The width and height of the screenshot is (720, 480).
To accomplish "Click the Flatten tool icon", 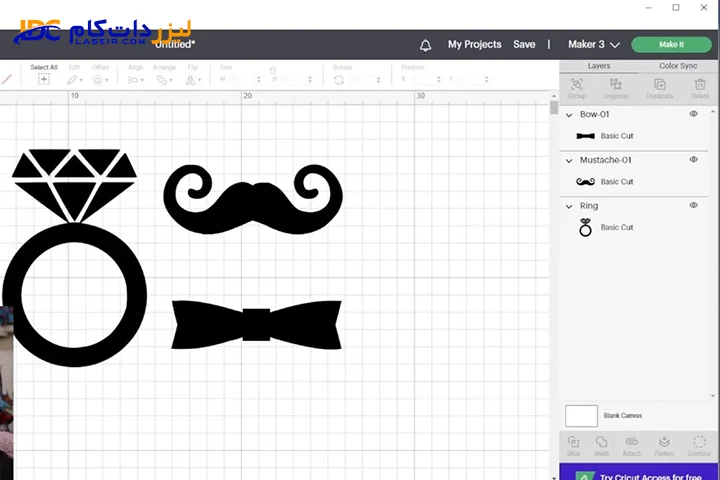I will (x=665, y=442).
